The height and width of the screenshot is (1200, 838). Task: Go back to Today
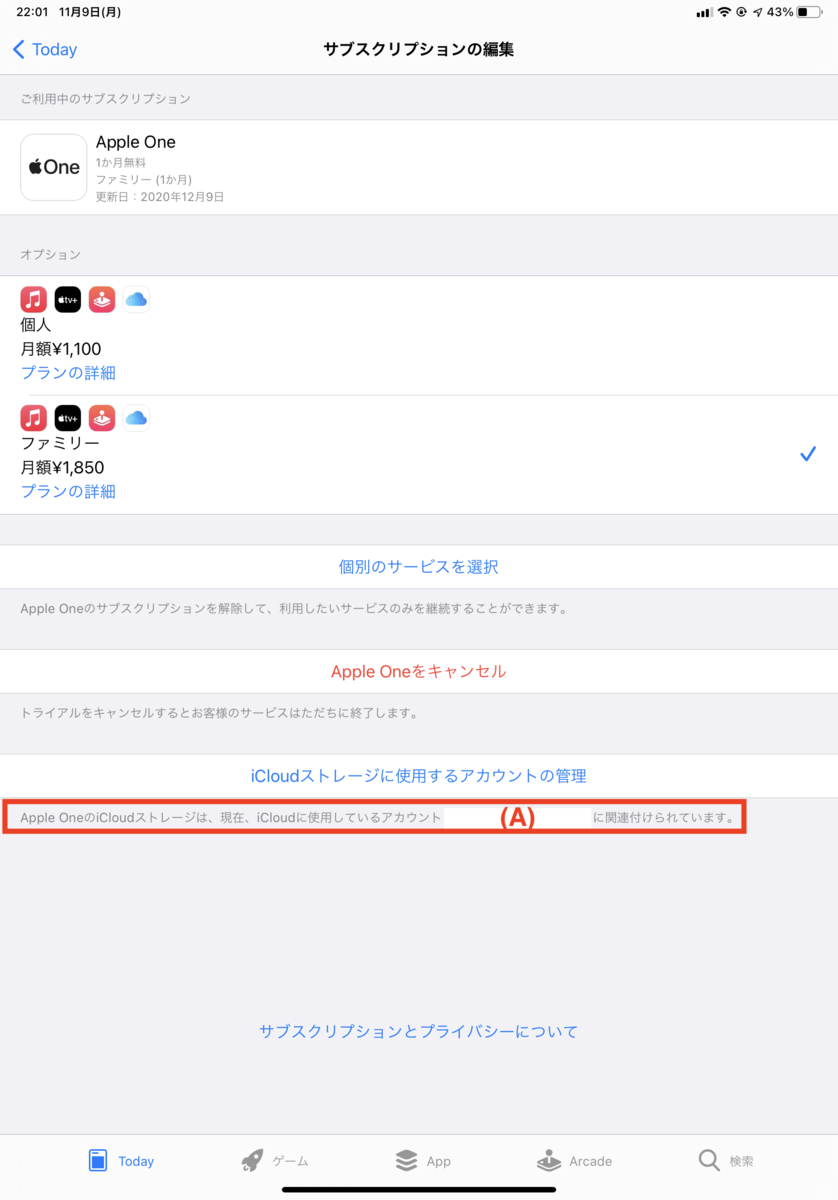44,49
